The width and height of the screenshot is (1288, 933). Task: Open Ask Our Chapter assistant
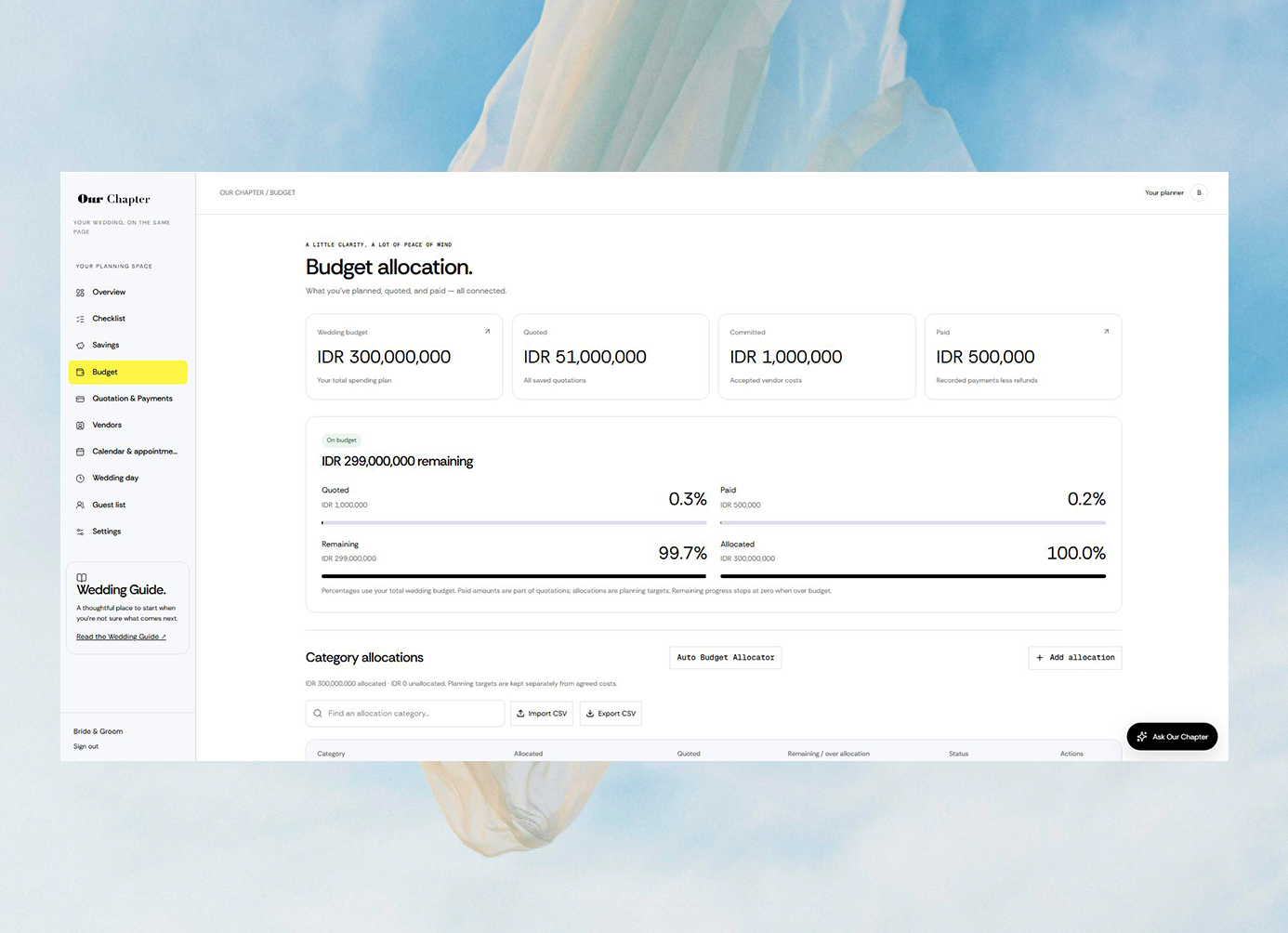(x=1173, y=737)
